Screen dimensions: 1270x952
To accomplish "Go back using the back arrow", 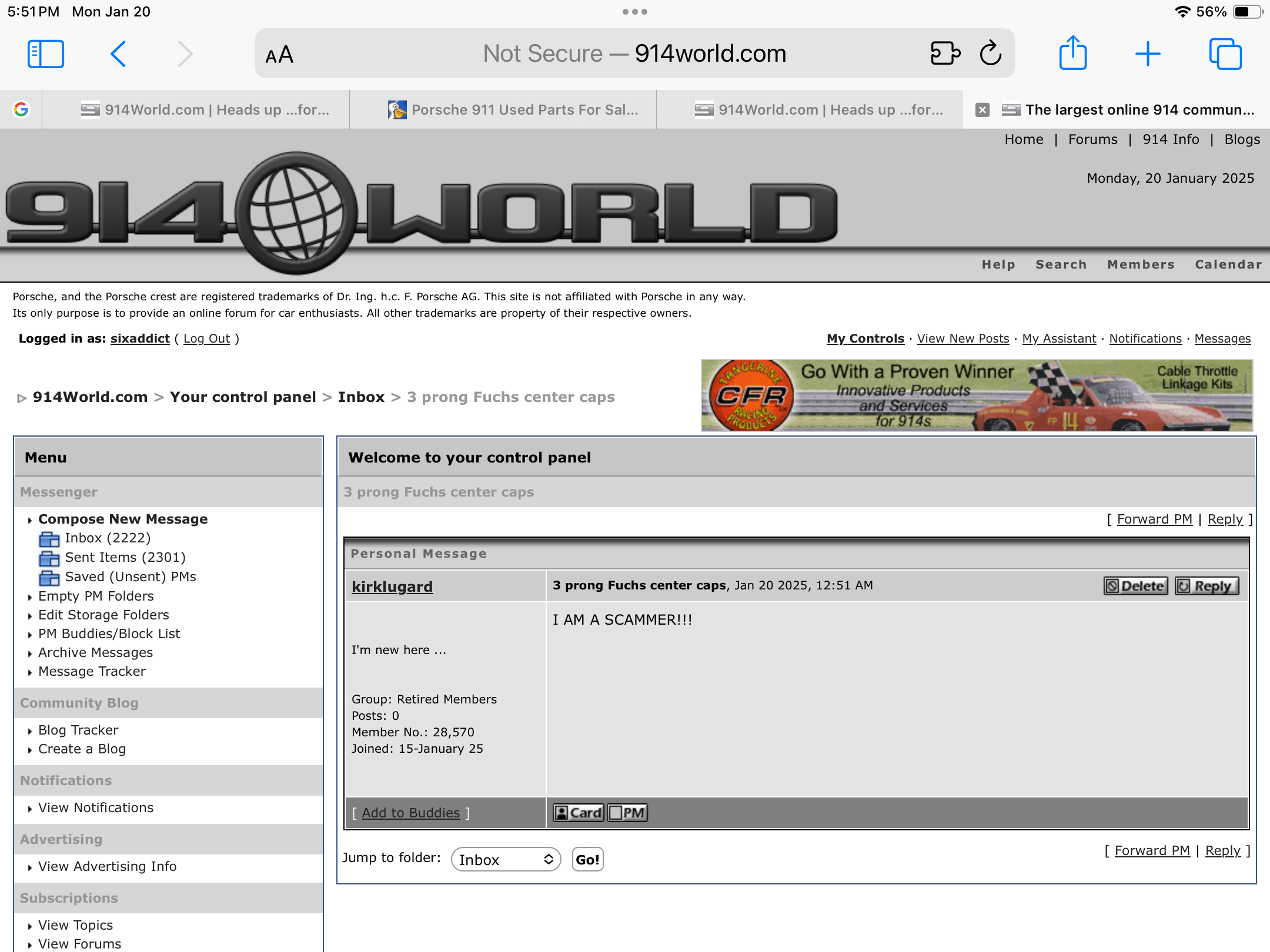I will coord(118,54).
